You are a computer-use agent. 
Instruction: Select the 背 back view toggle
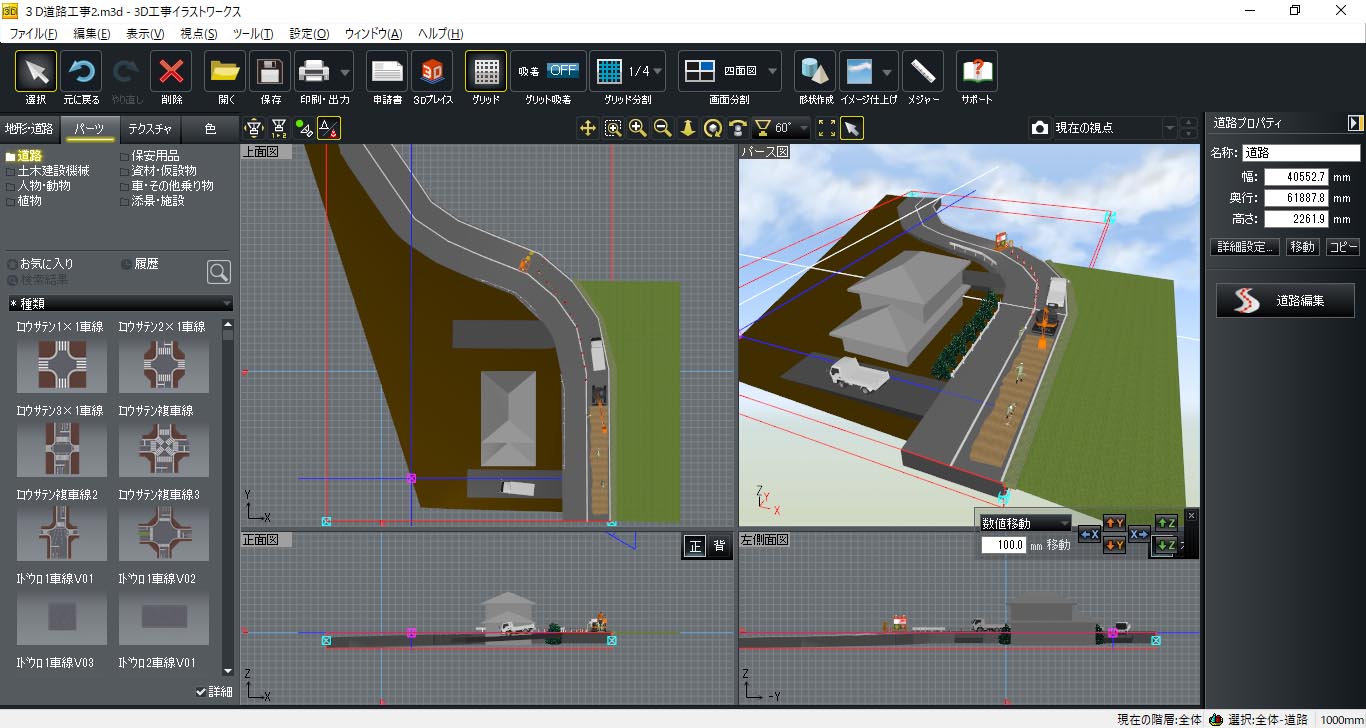719,546
